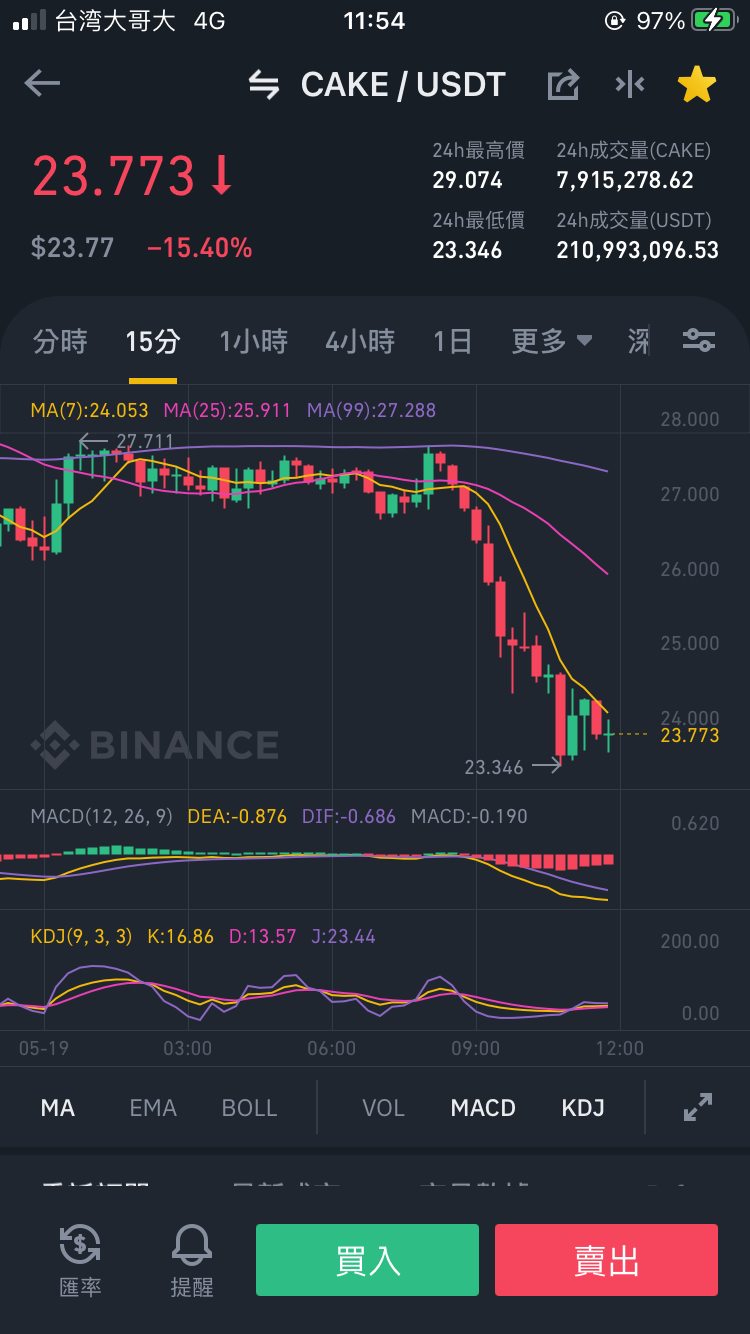Open the 匯率 exchange rate icon
Viewport: 750px width, 1334px height.
tap(80, 1260)
